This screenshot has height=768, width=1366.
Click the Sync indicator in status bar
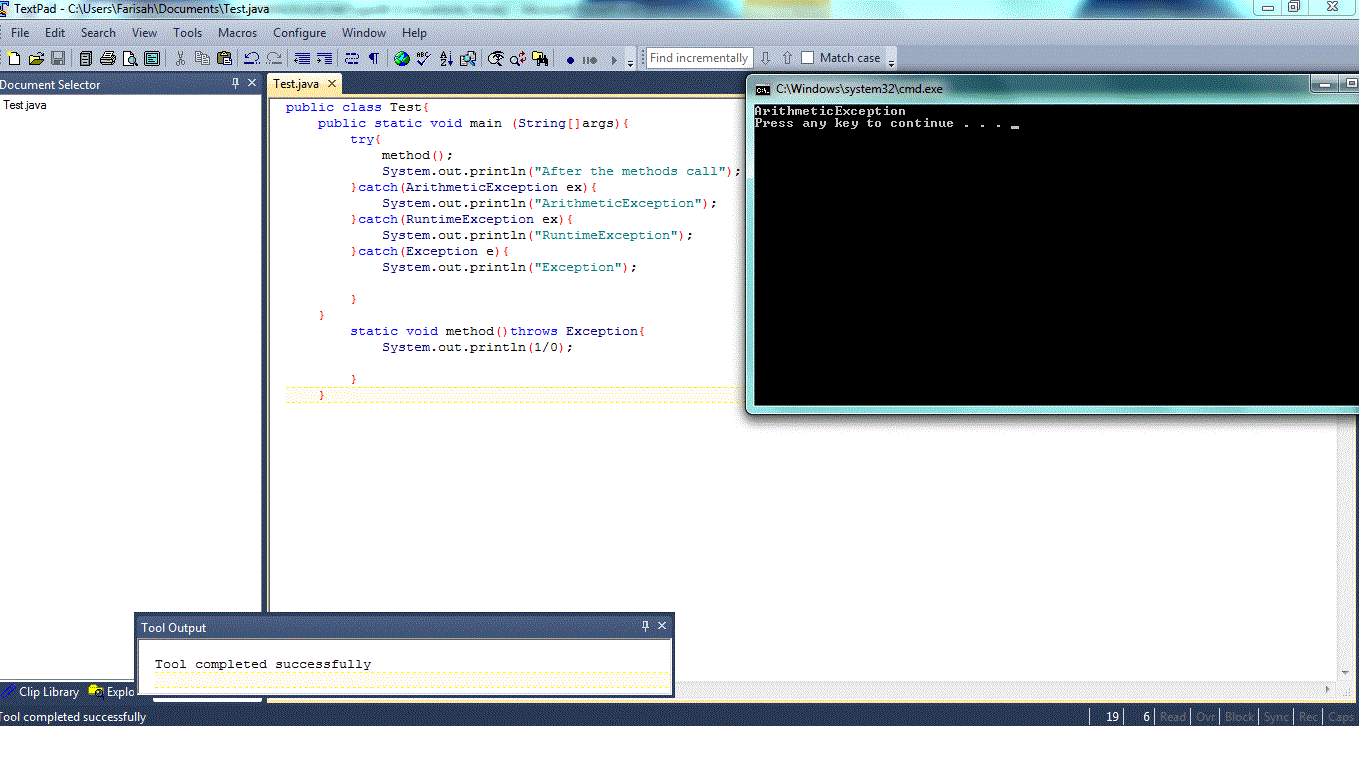(1276, 717)
